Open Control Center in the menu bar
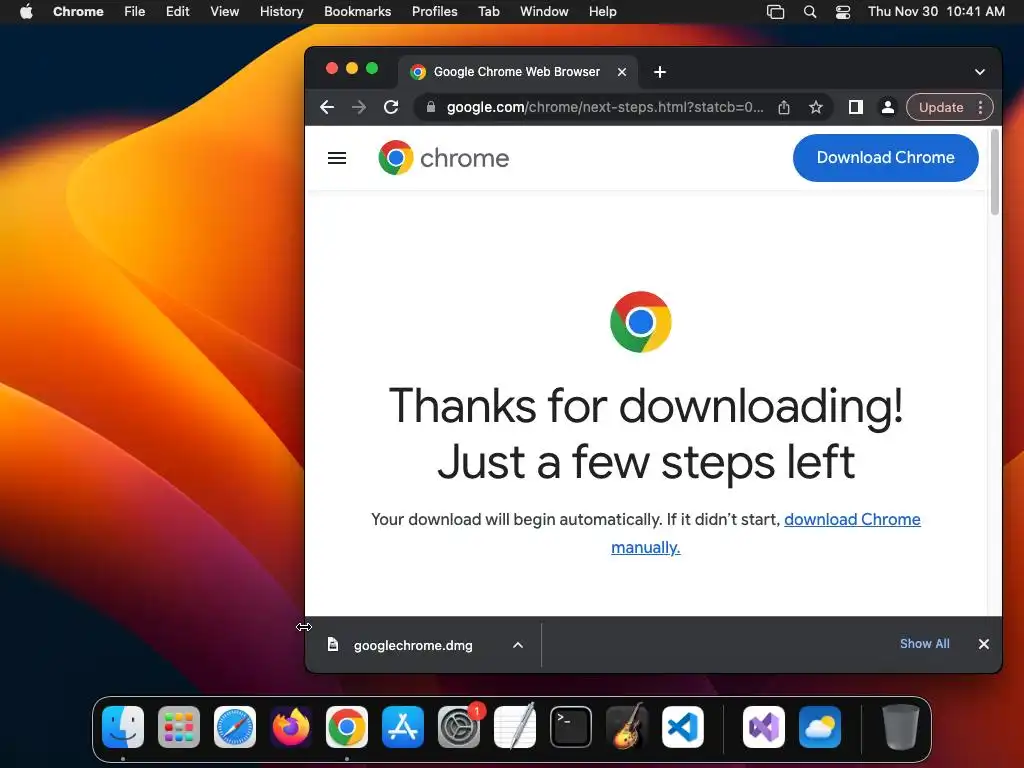 click(x=843, y=12)
